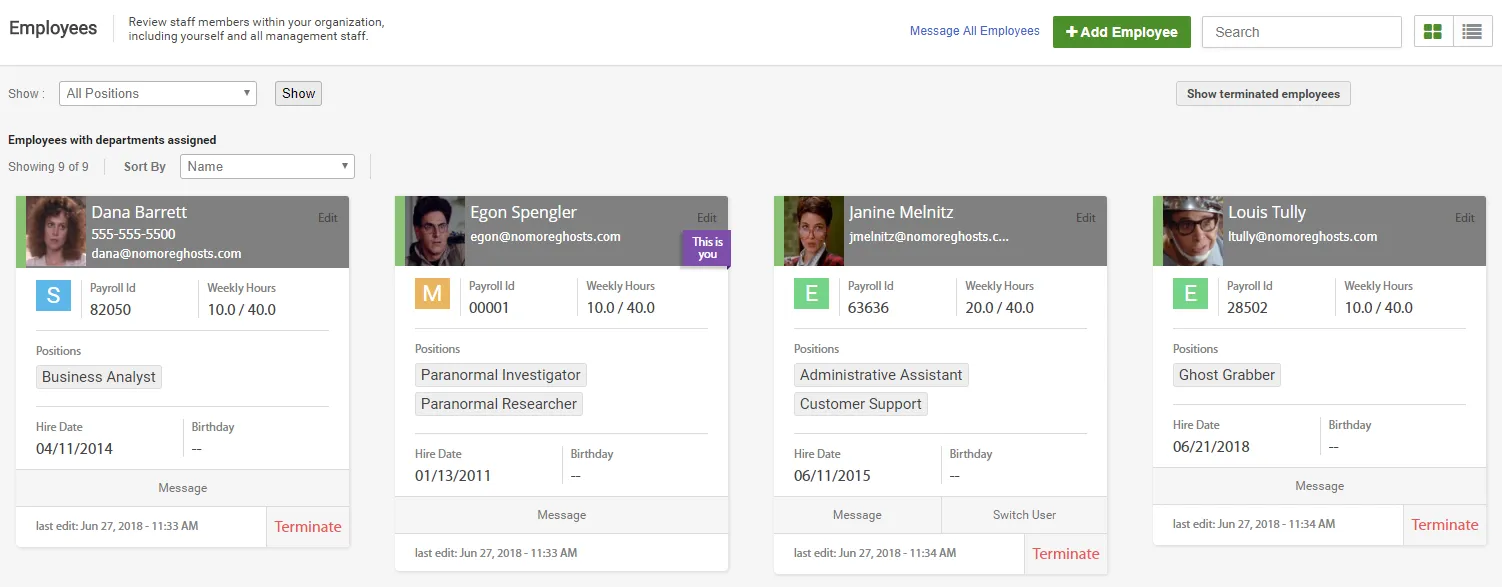The height and width of the screenshot is (587, 1502).
Task: Click the S badge on Dana Barrett's card
Action: (x=53, y=296)
